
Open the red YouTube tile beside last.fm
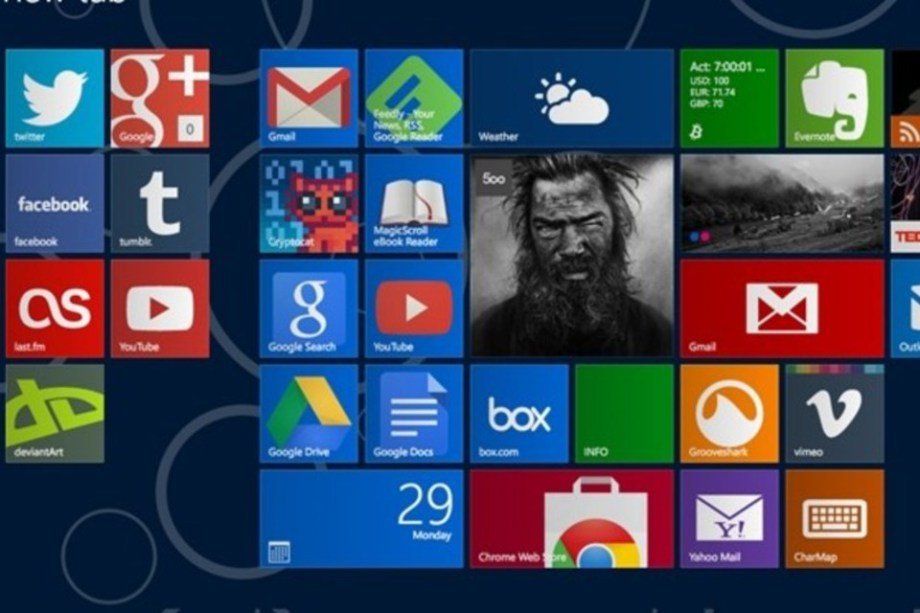160,309
